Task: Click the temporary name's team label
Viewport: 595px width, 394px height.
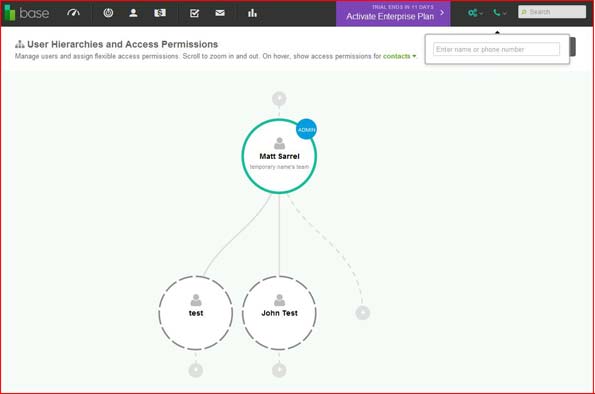Action: (279, 167)
